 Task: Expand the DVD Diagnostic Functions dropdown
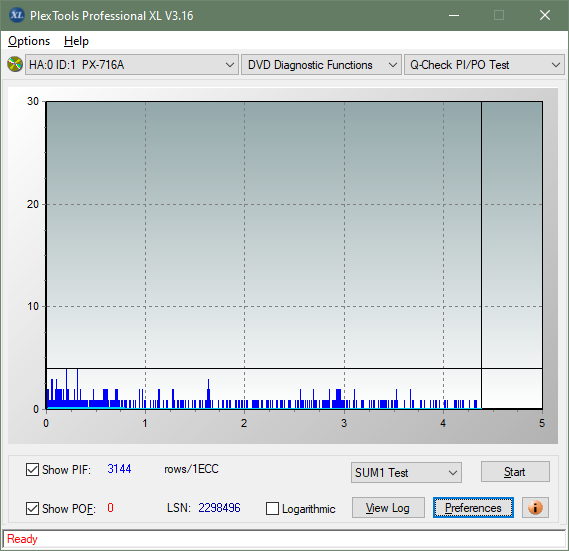point(321,65)
